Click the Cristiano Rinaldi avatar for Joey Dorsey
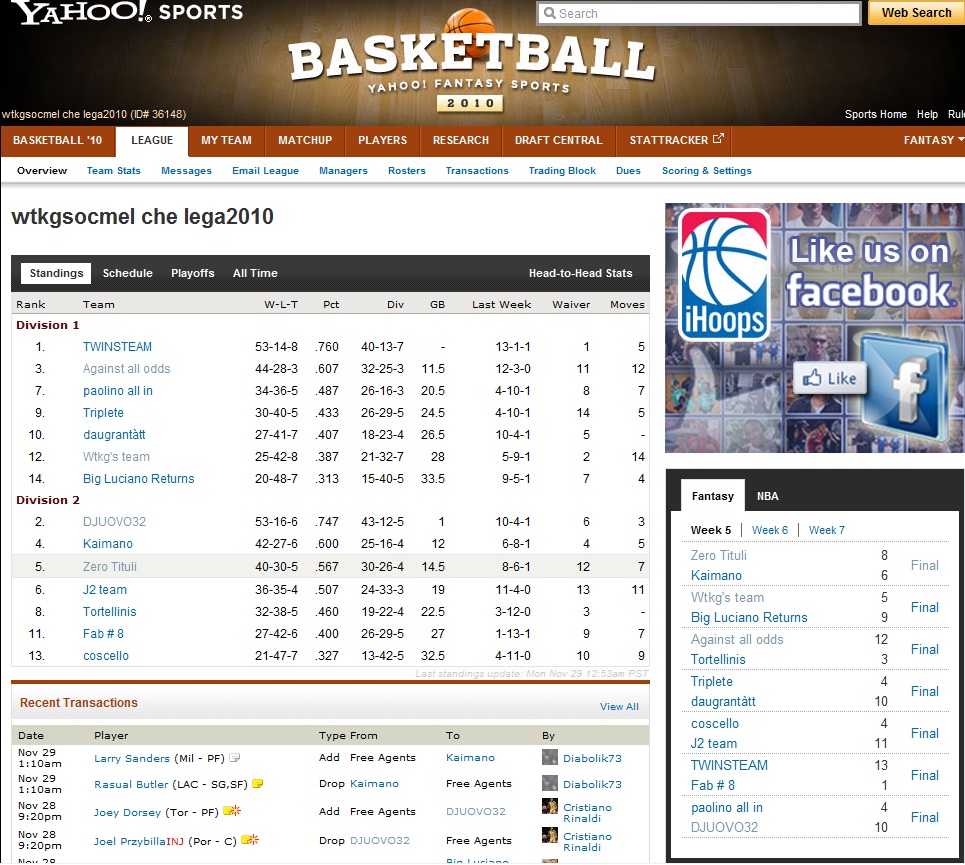This screenshot has width=965, height=865. (x=550, y=807)
